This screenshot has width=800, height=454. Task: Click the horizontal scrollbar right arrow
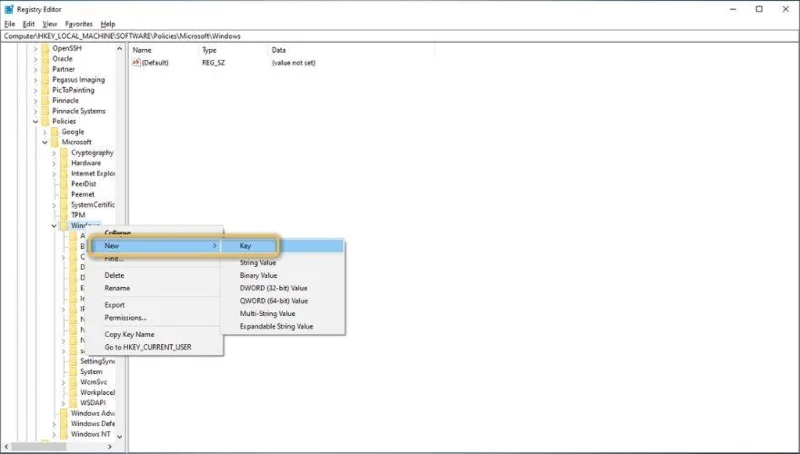click(110, 447)
